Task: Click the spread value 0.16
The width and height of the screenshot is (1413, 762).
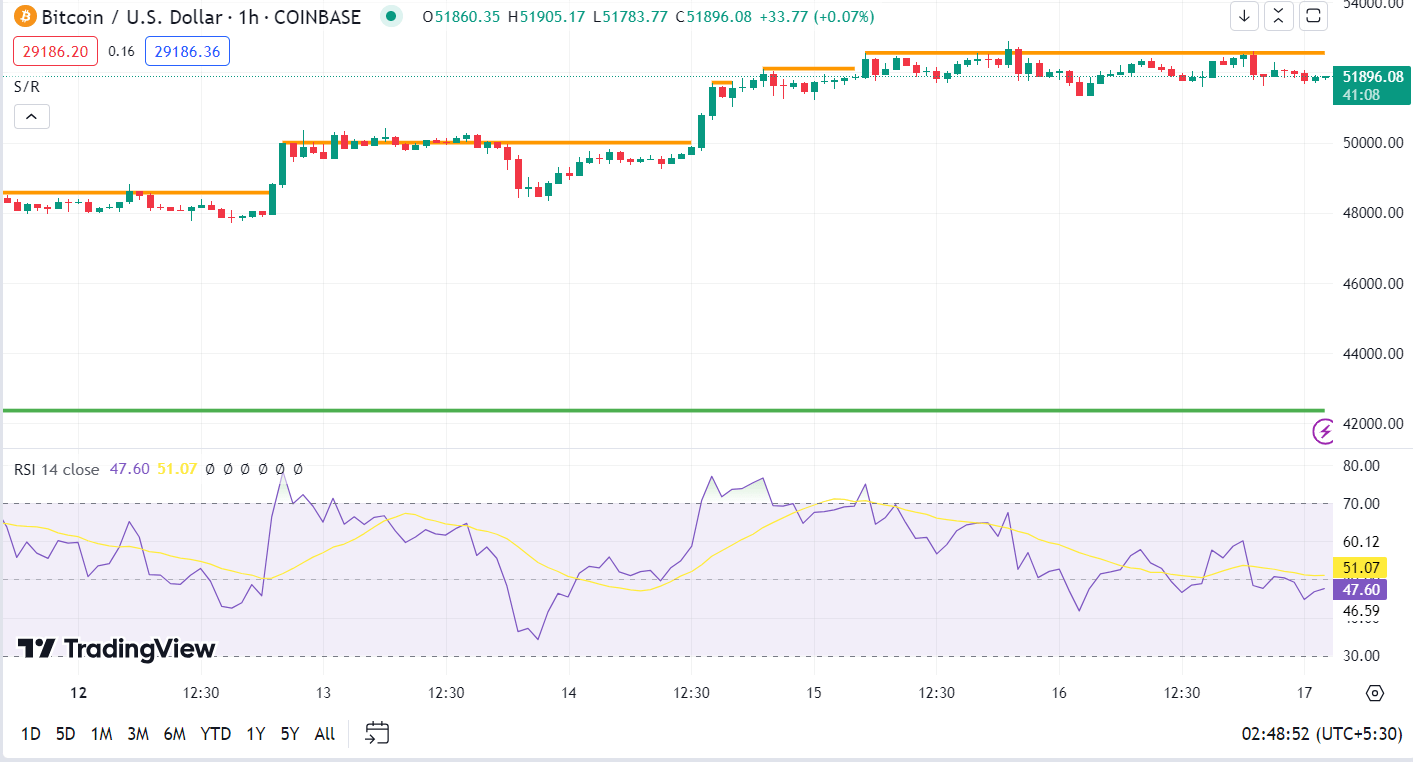Action: coord(121,51)
